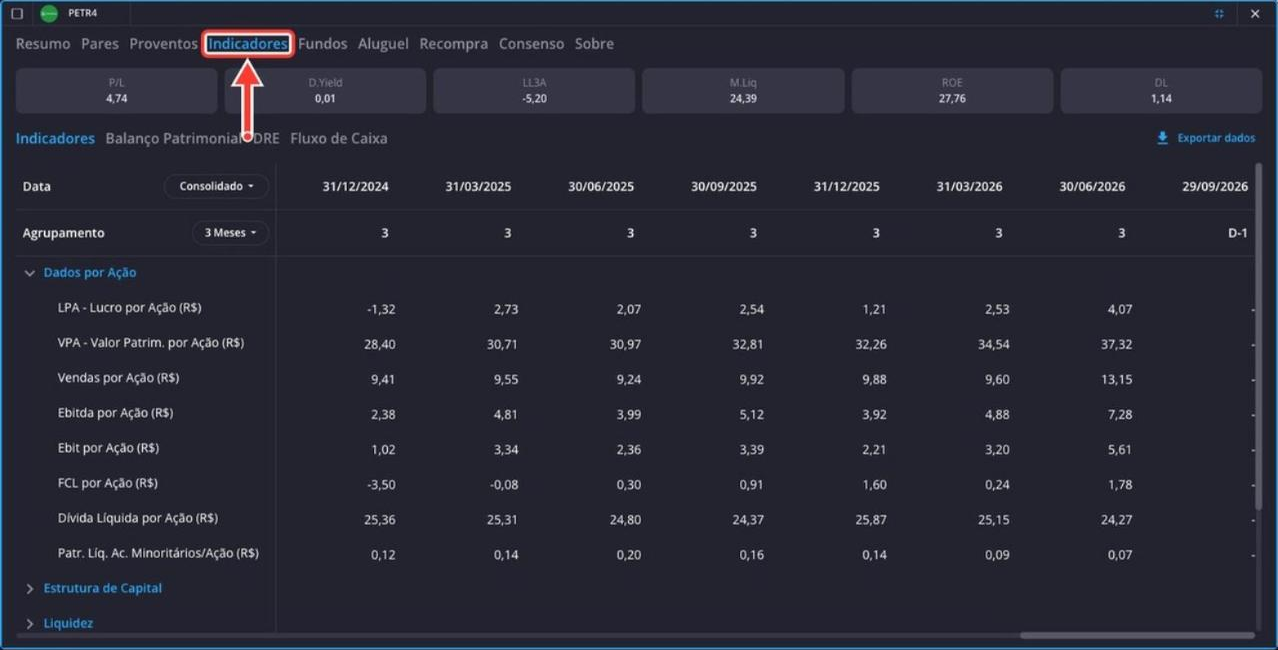Click the Vendas por Ação (R$) row label
The height and width of the screenshot is (650, 1278).
(x=119, y=378)
